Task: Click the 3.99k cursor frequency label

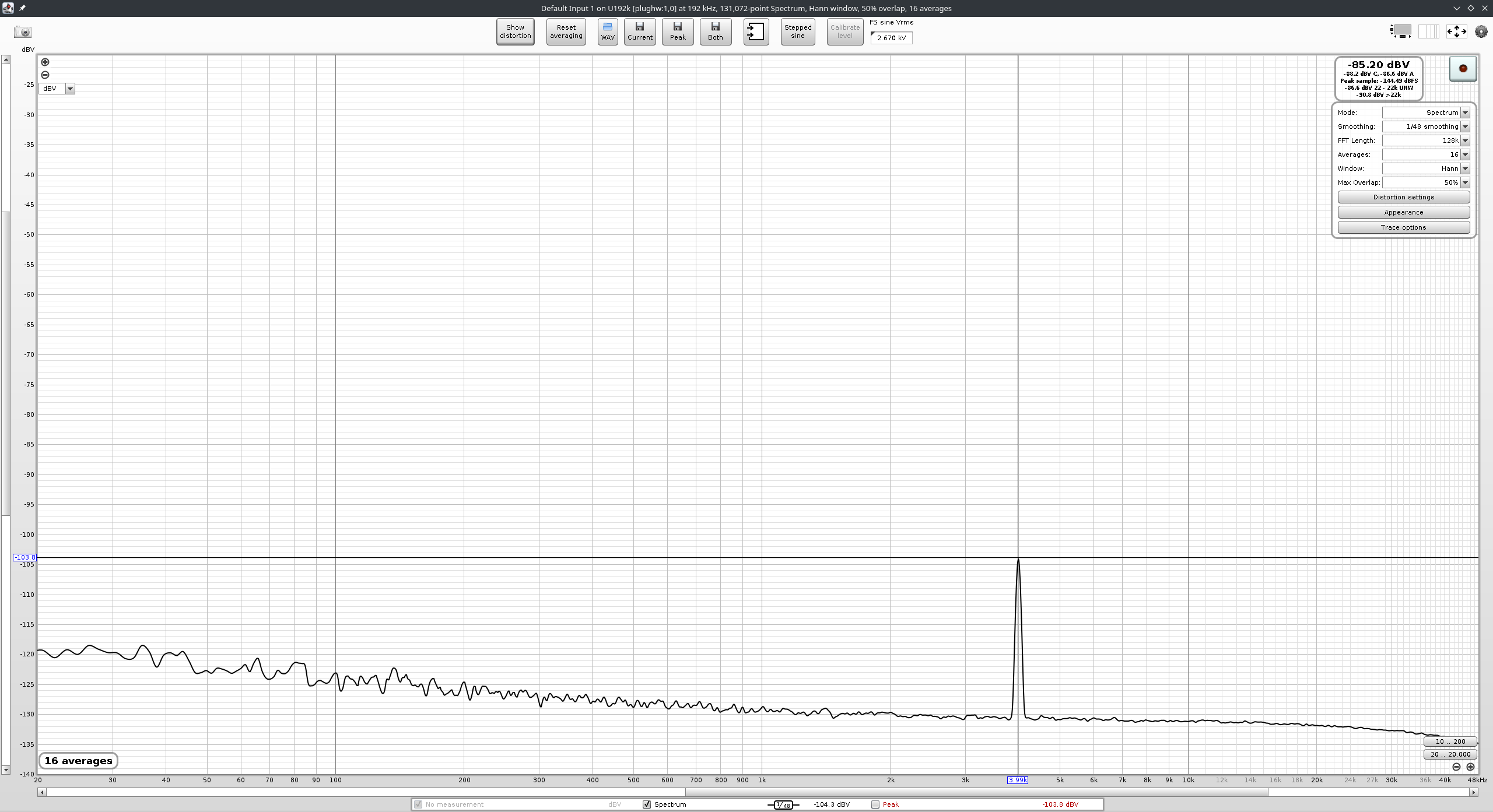Action: coord(1018,780)
